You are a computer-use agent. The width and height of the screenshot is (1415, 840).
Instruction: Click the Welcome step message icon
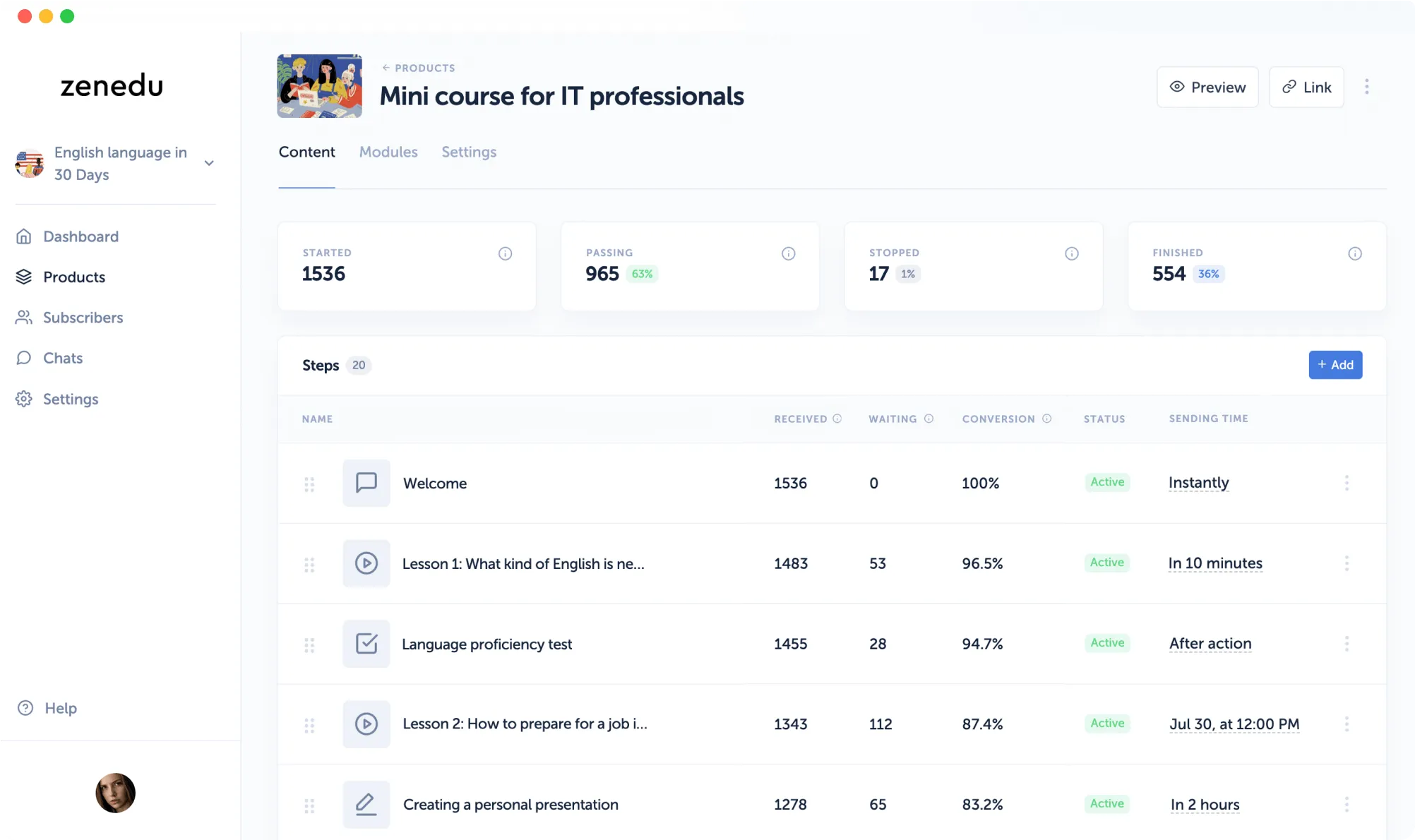[366, 483]
